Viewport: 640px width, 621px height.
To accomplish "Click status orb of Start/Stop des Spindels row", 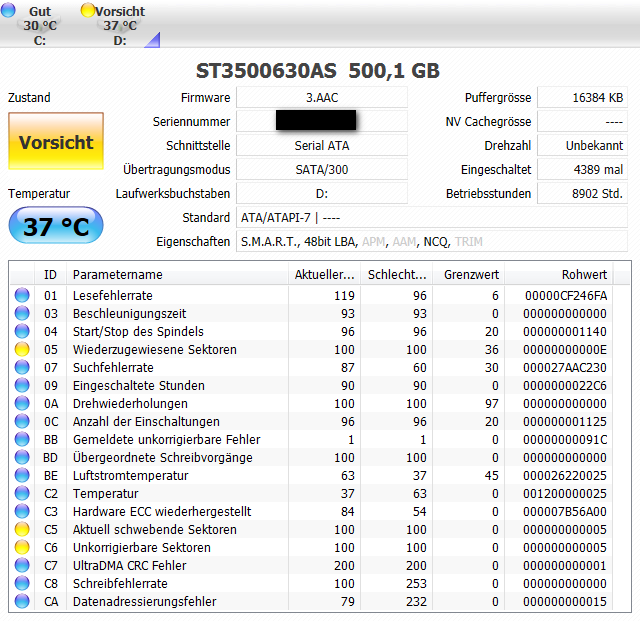I will coord(22,331).
